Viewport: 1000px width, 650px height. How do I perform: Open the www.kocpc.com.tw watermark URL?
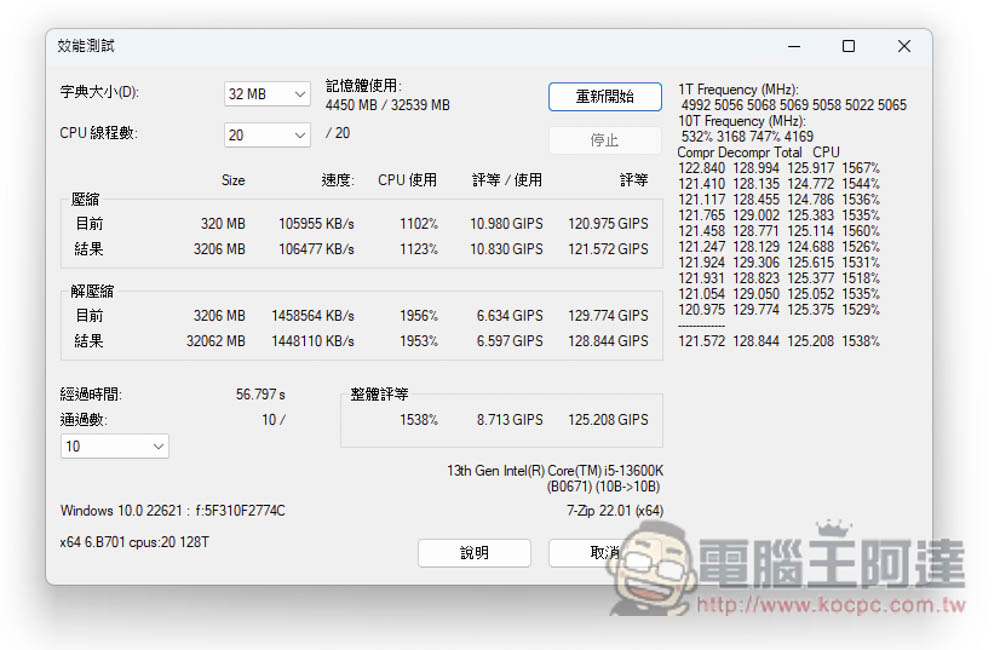click(829, 606)
